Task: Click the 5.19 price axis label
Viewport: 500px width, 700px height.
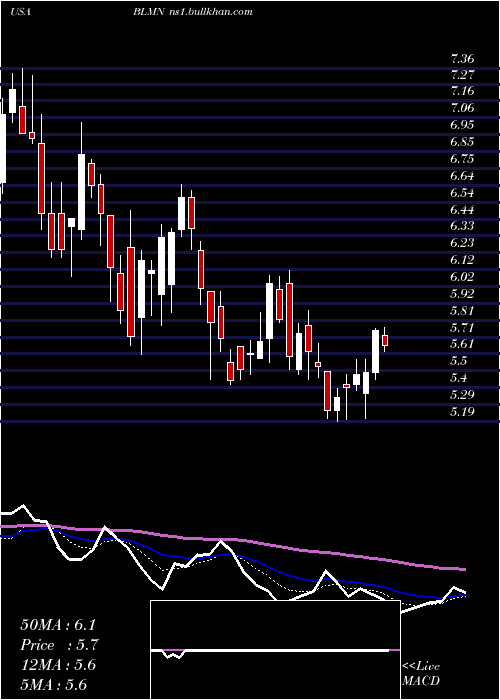Action: (462, 411)
